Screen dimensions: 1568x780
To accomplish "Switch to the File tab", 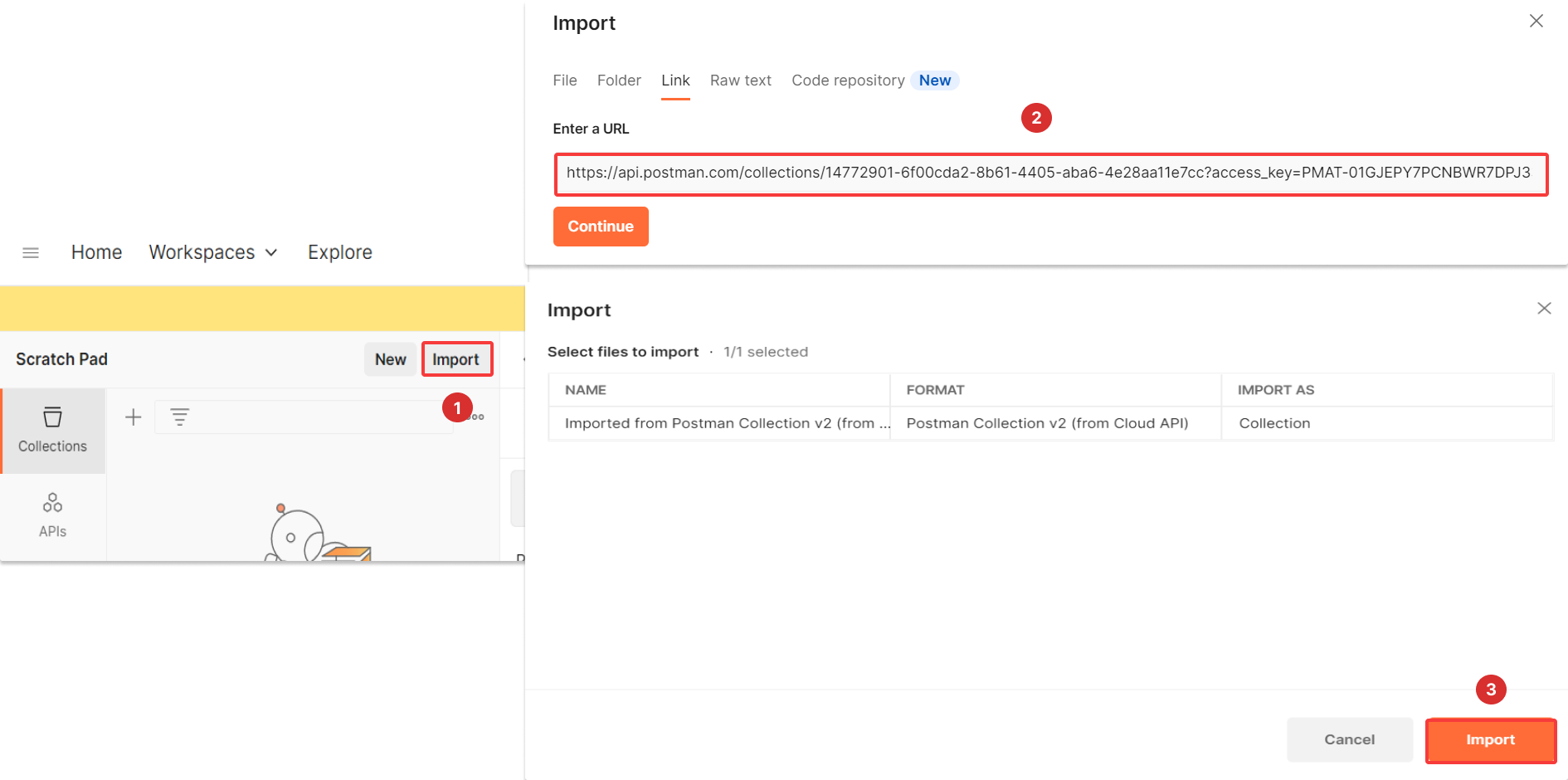I will (x=565, y=80).
